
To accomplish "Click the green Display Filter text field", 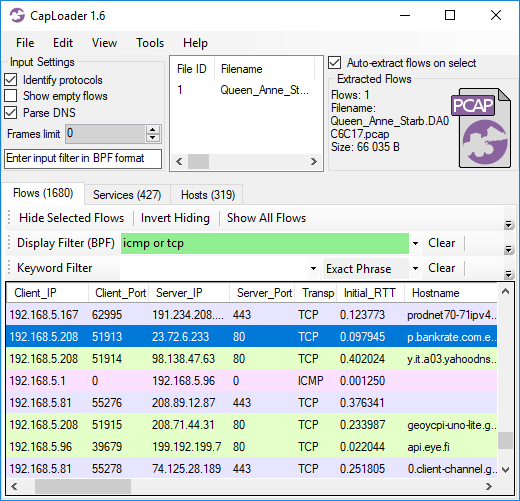I will 265,243.
